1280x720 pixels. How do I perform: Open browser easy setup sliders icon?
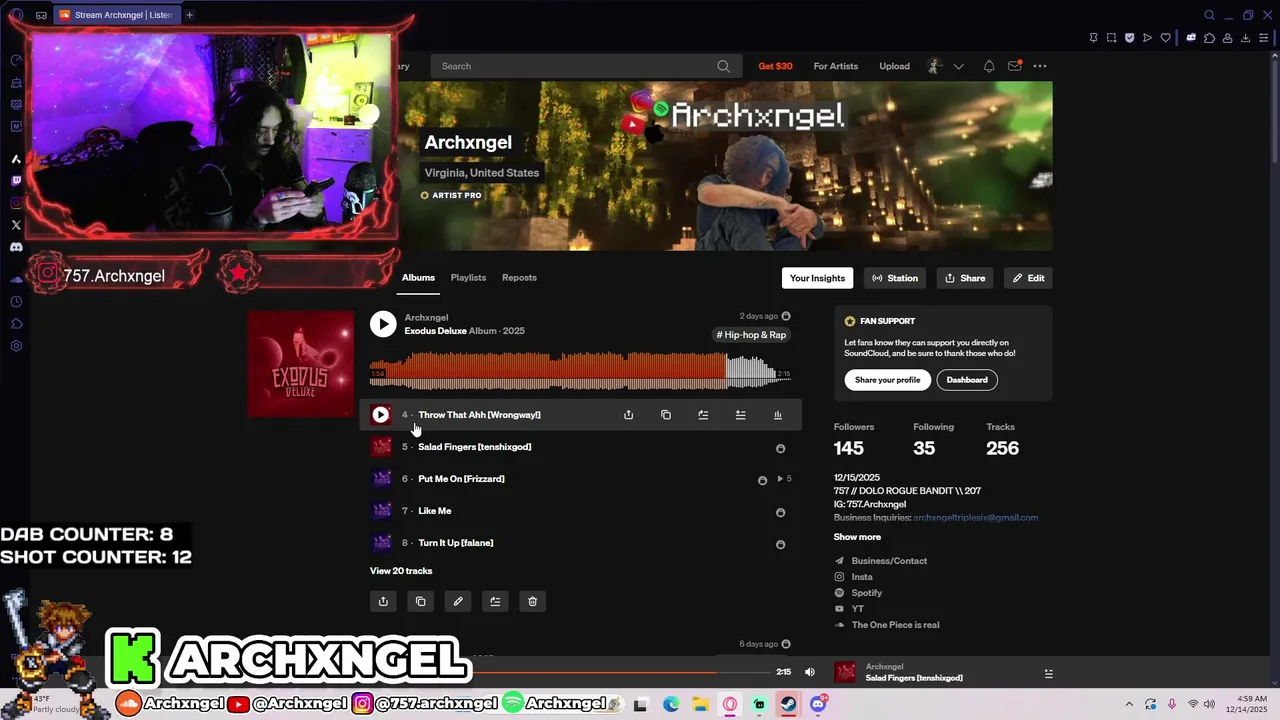point(1263,38)
